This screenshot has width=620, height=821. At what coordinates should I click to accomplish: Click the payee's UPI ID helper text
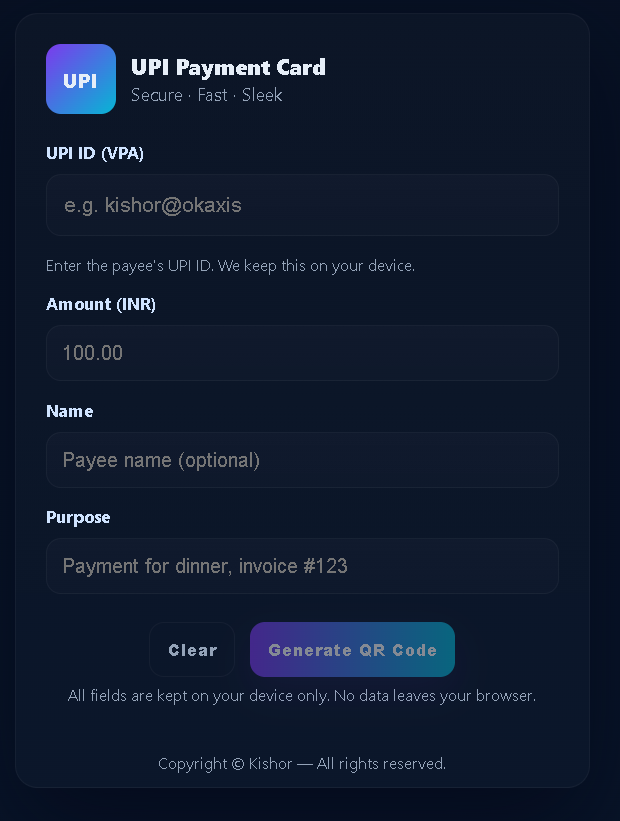(230, 266)
